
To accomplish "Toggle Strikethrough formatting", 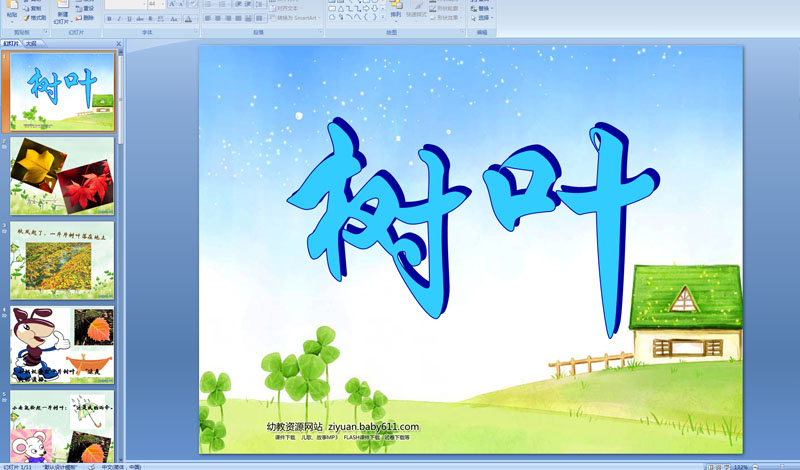I will pos(140,19).
